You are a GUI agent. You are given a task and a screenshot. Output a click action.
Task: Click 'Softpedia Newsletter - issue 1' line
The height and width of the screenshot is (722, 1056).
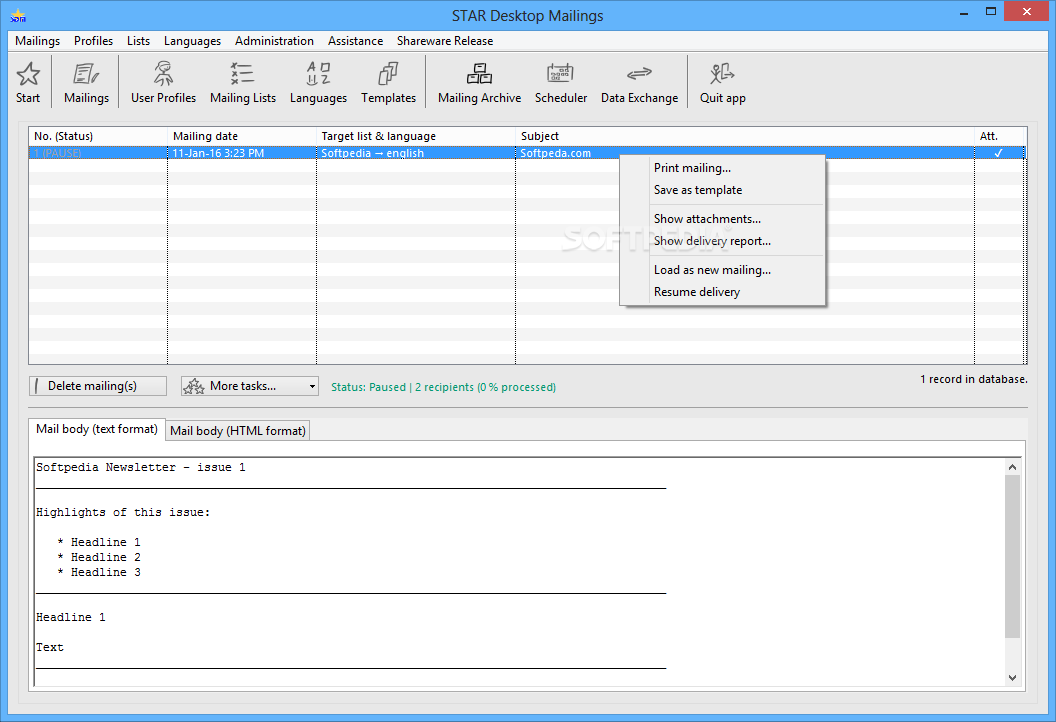(141, 467)
